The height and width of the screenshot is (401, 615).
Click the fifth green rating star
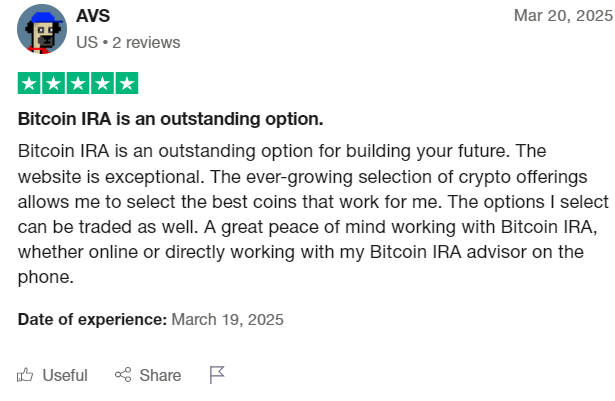click(127, 83)
